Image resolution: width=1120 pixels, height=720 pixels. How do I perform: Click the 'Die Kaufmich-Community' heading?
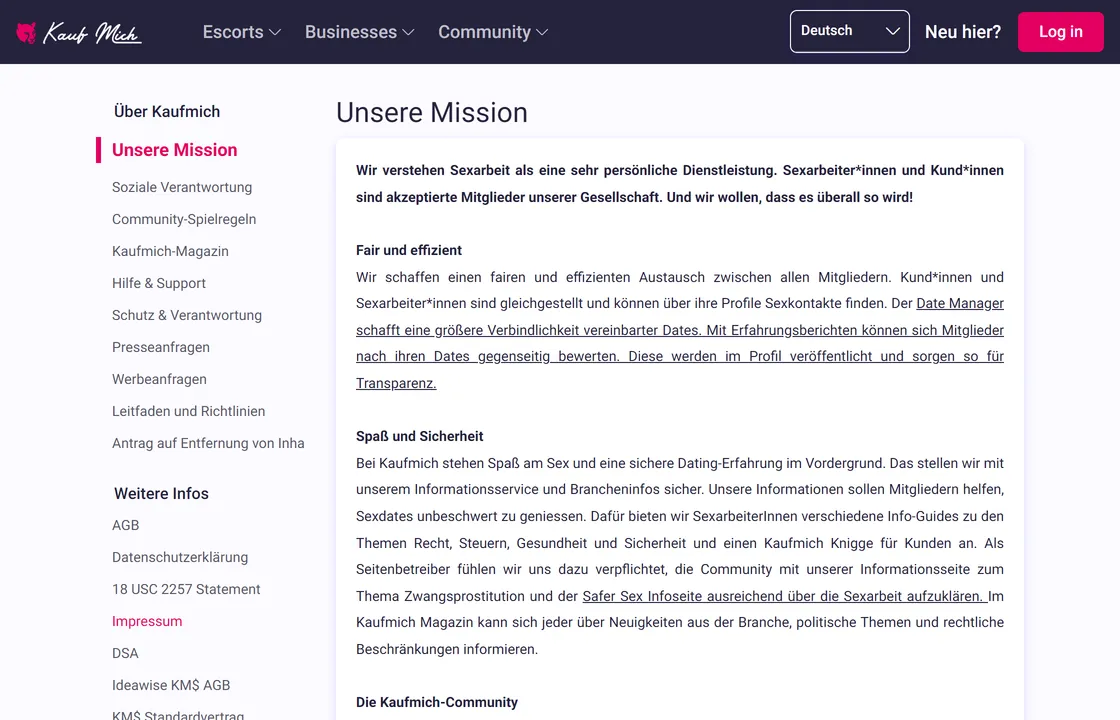click(x=437, y=702)
